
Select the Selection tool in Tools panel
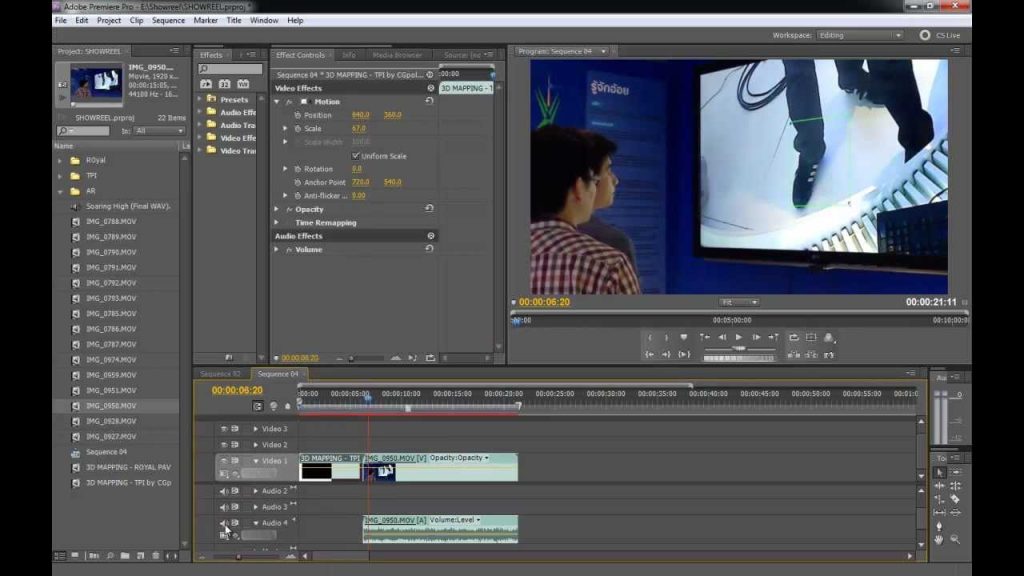[x=940, y=472]
